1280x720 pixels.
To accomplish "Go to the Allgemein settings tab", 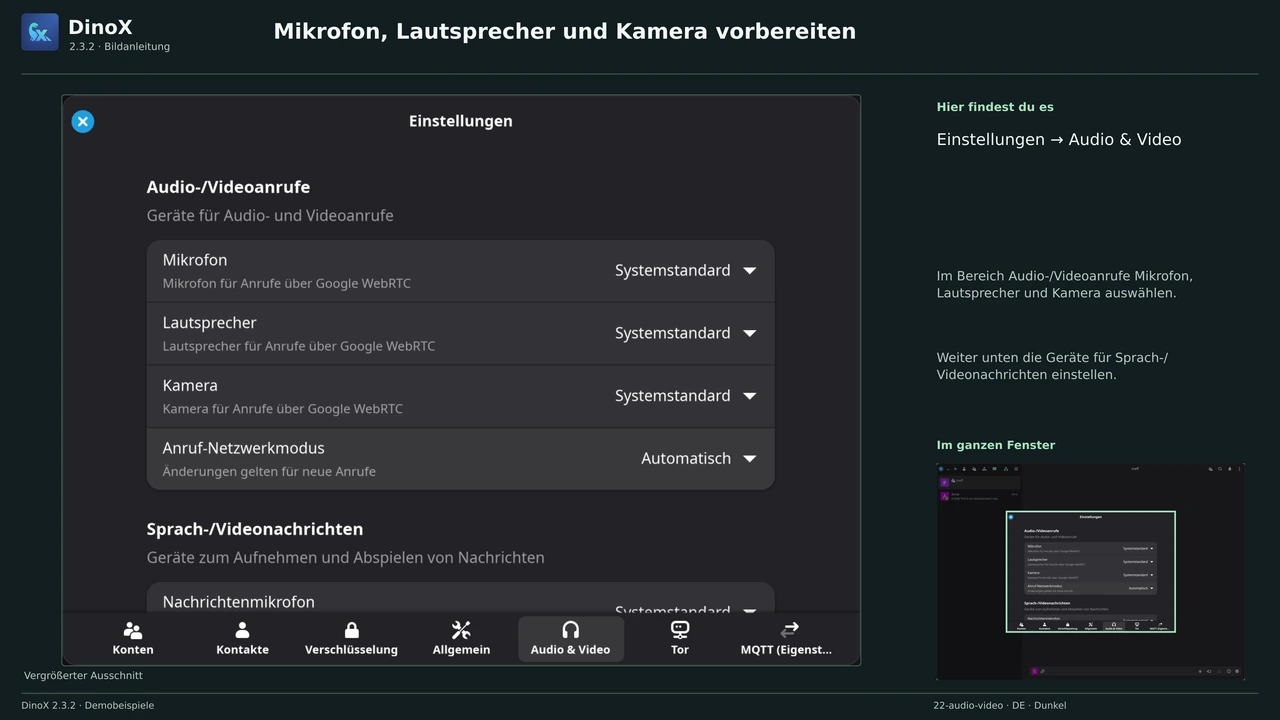I will 461,638.
